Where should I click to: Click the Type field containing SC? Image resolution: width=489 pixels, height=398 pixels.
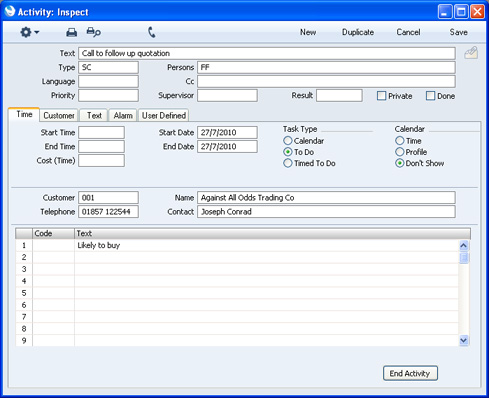pos(108,67)
